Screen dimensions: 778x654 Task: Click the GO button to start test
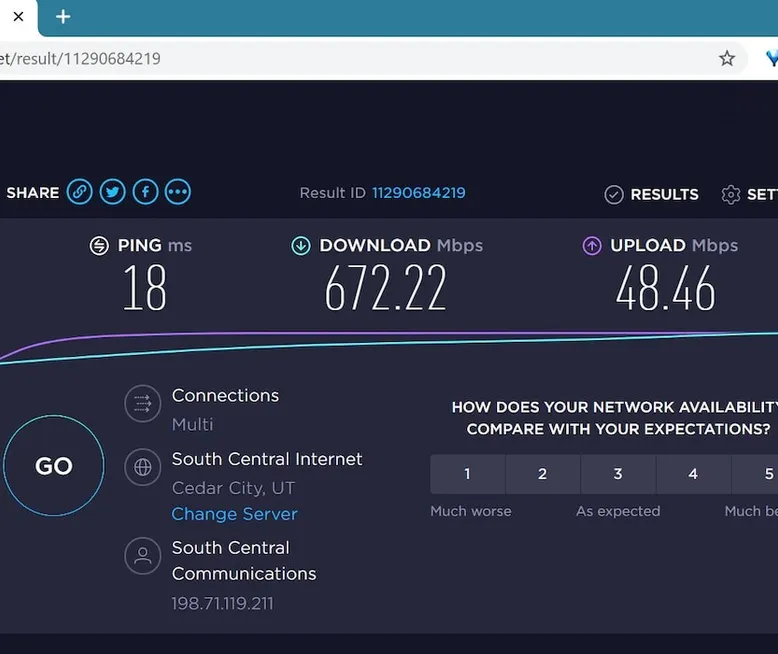[54, 466]
